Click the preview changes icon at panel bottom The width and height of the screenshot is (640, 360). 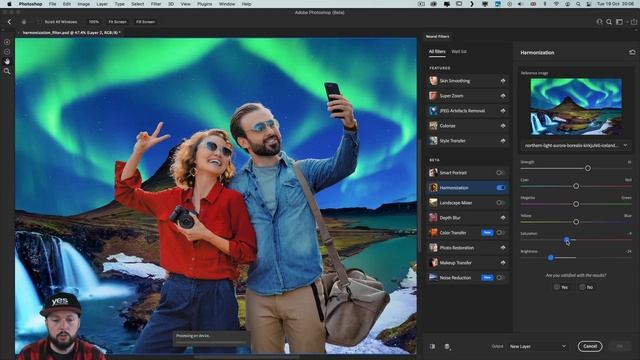click(432, 347)
